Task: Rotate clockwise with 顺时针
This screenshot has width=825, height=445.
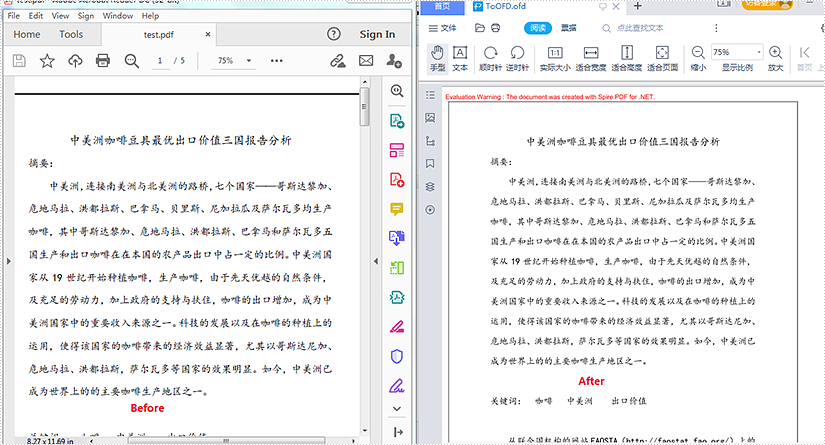Action: tap(490, 58)
